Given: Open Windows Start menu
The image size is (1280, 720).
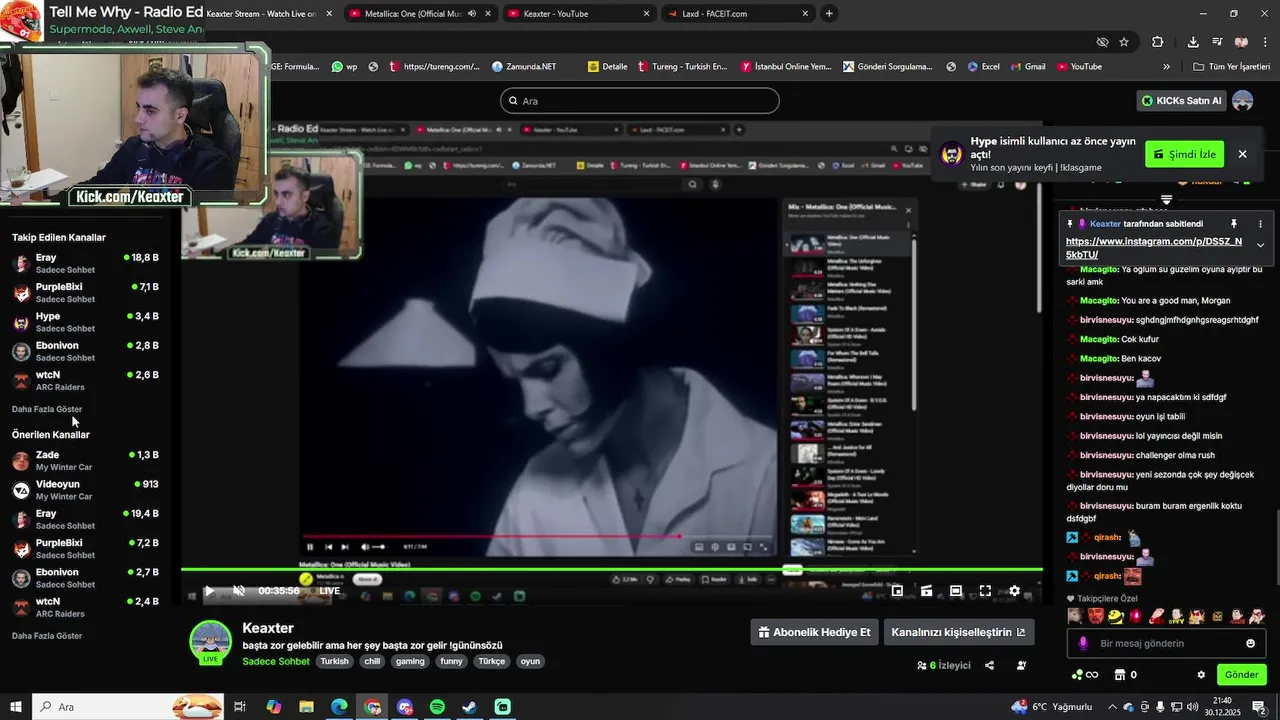Looking at the screenshot, I should coord(16,707).
